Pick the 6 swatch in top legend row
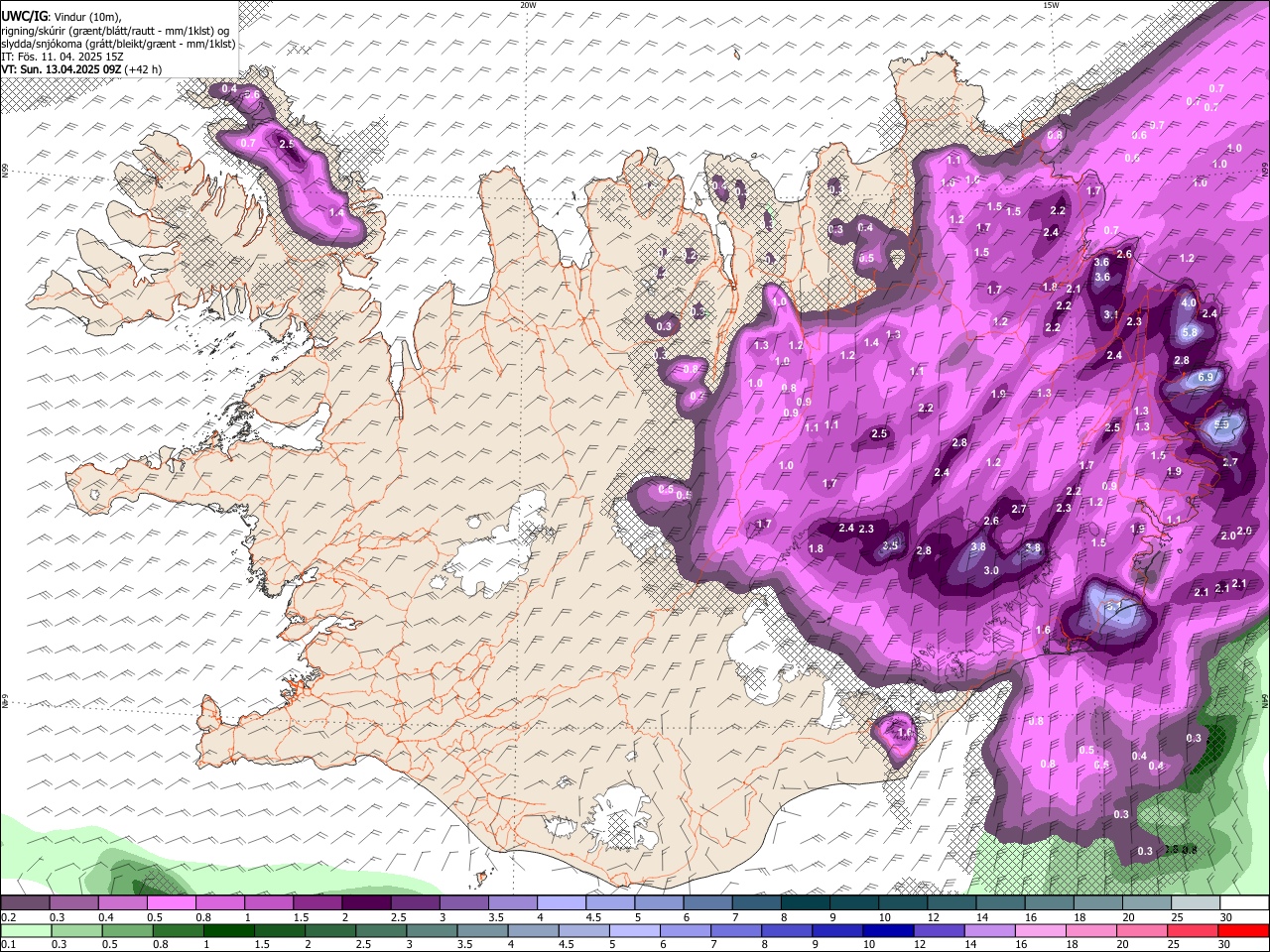 [x=708, y=903]
